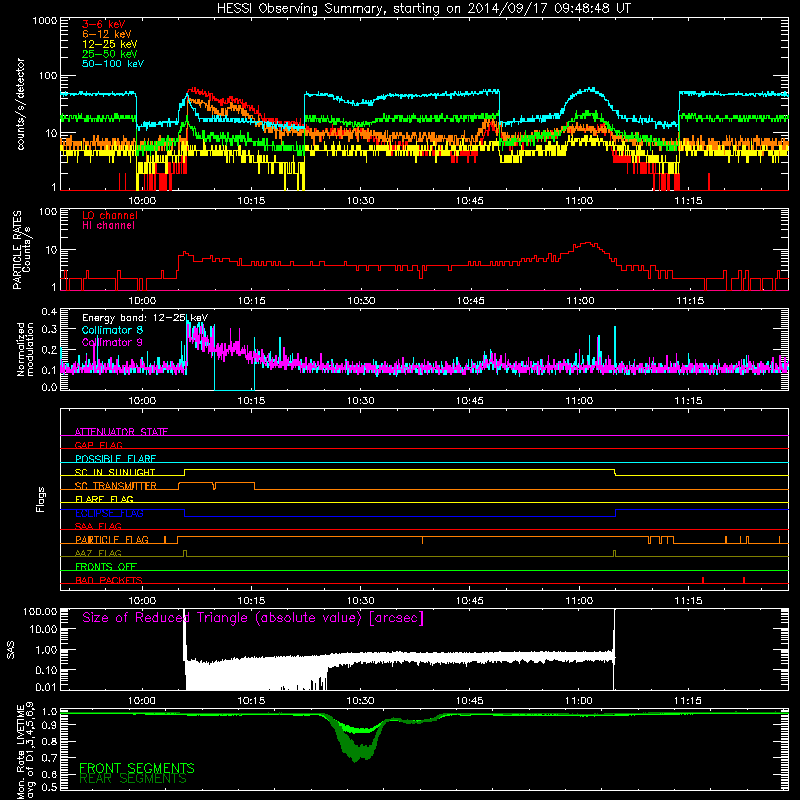Image resolution: width=800 pixels, height=800 pixels.
Task: Select the REAR SEGMENTS legend label
Action: (133, 779)
